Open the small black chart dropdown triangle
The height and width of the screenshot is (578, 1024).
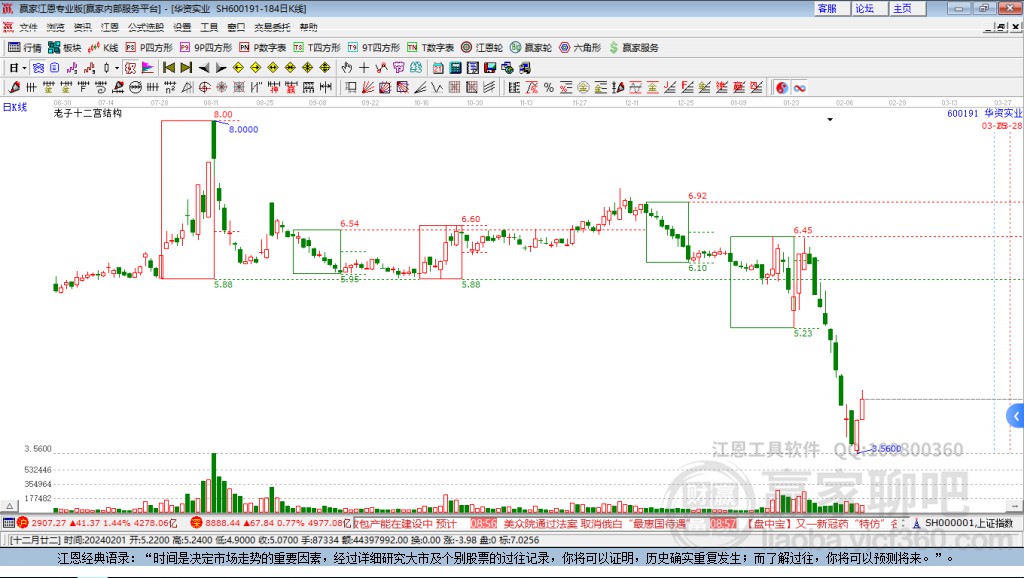point(830,120)
